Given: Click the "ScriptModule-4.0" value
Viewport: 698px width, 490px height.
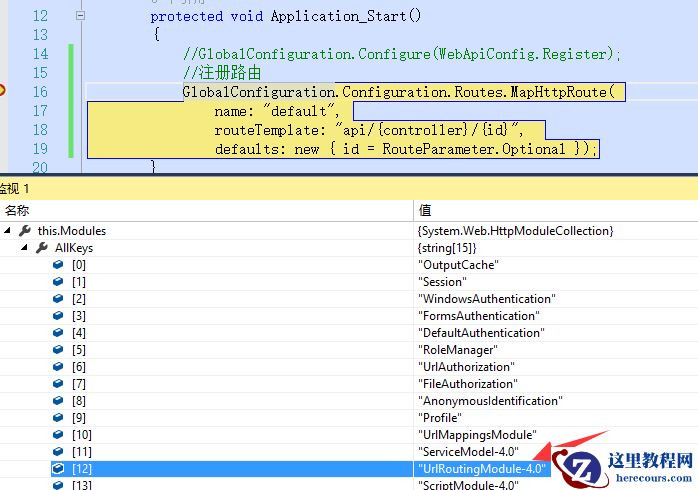Looking at the screenshot, I should [468, 484].
